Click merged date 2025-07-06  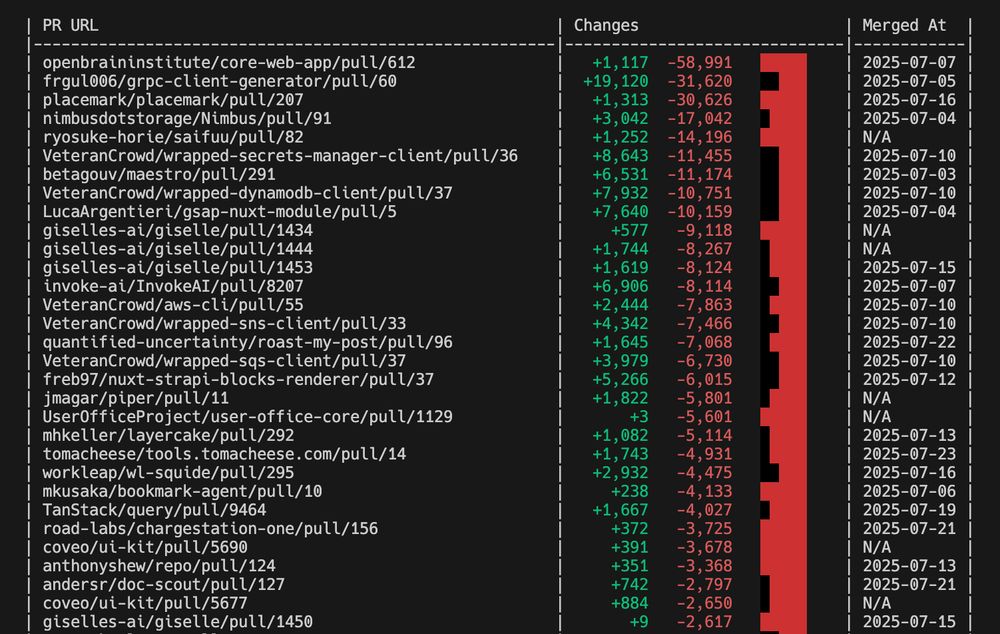909,491
